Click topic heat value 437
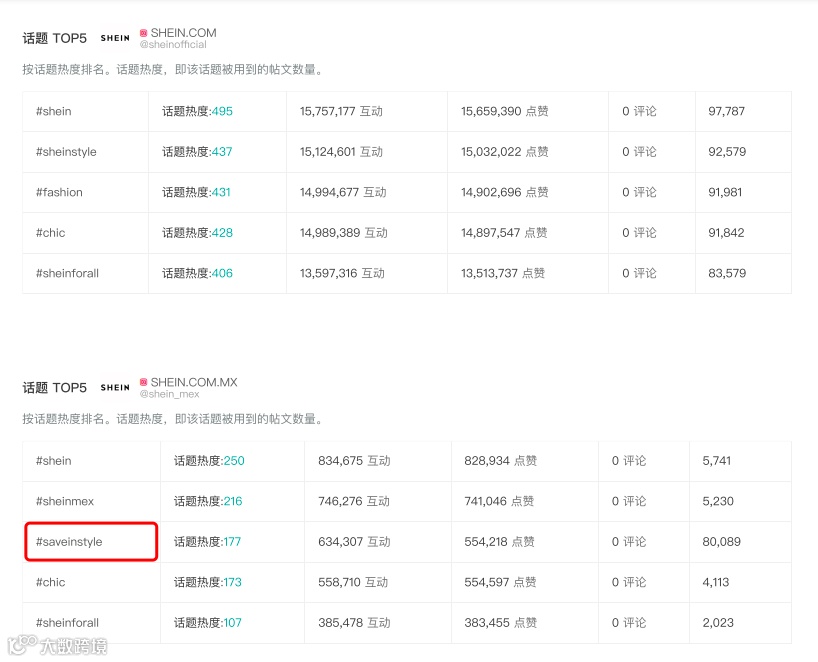The height and width of the screenshot is (662, 818). point(222,152)
